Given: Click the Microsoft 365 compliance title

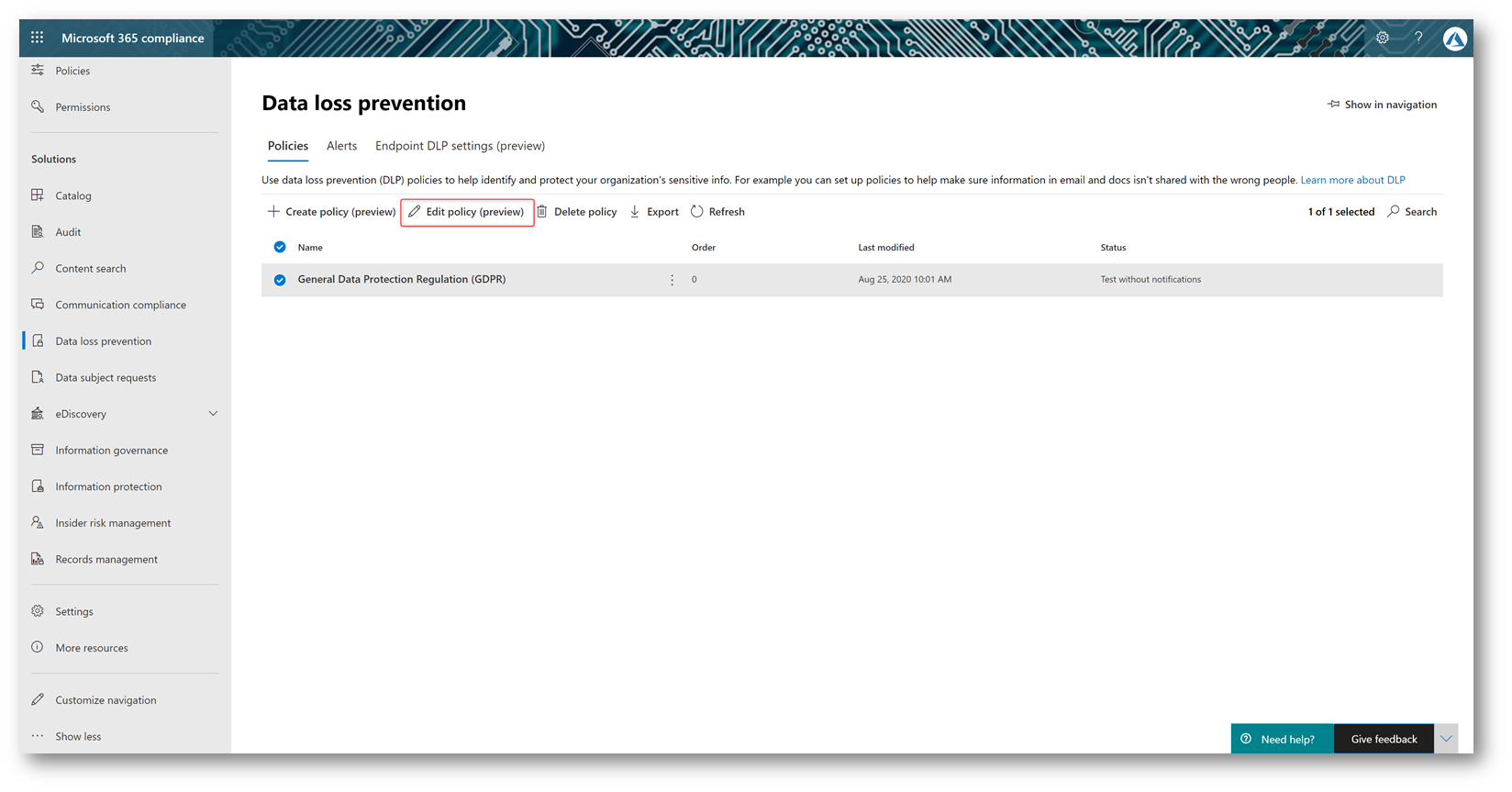Looking at the screenshot, I should 133,38.
